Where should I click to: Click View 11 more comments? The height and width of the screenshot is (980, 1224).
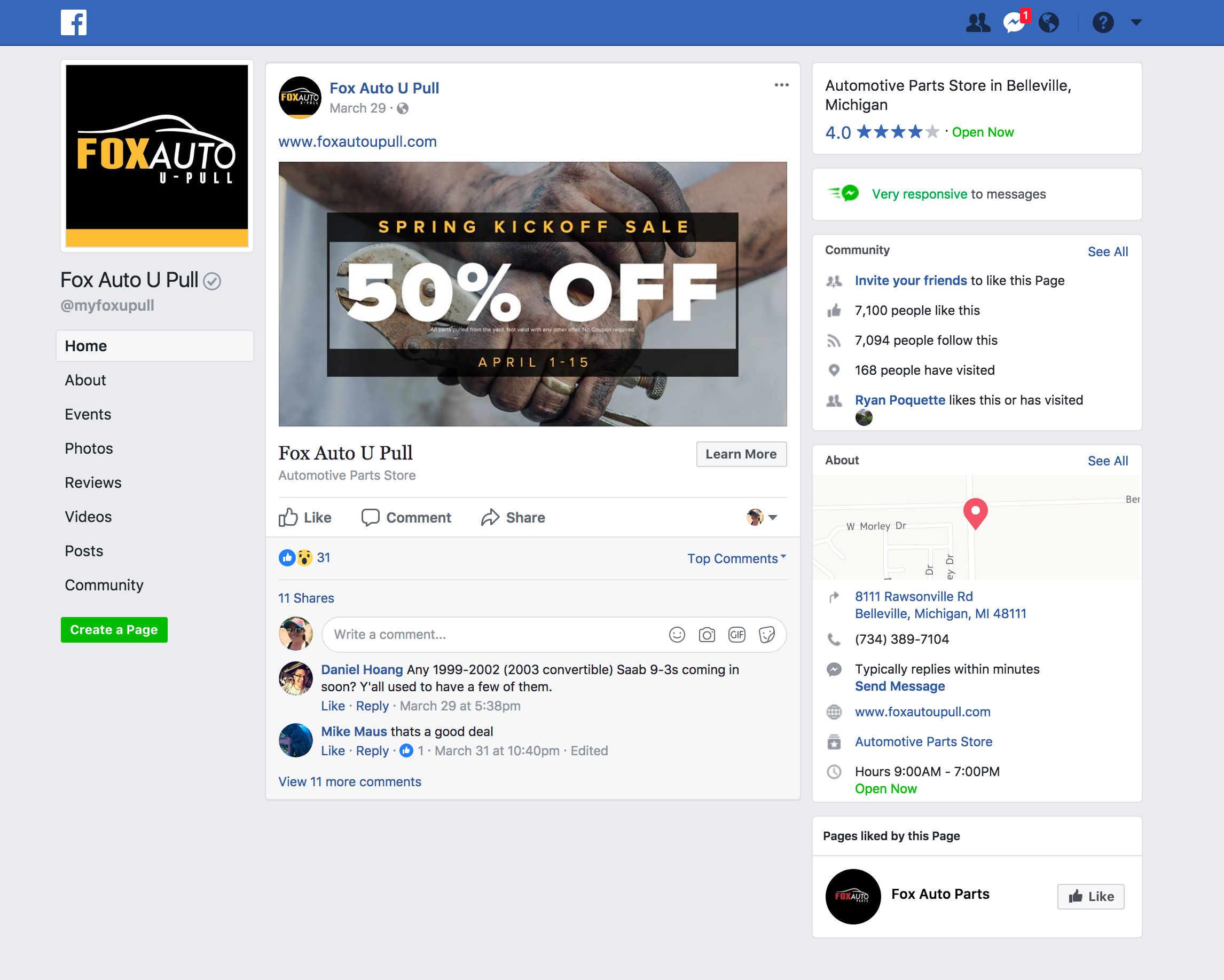point(350,782)
